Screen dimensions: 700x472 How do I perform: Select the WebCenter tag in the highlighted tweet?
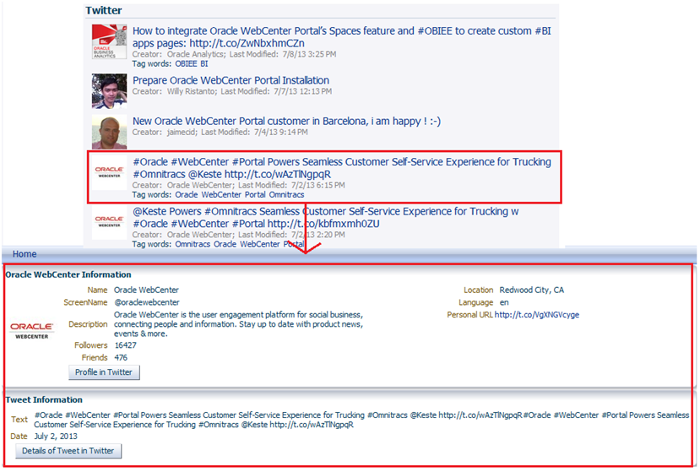pos(221,195)
